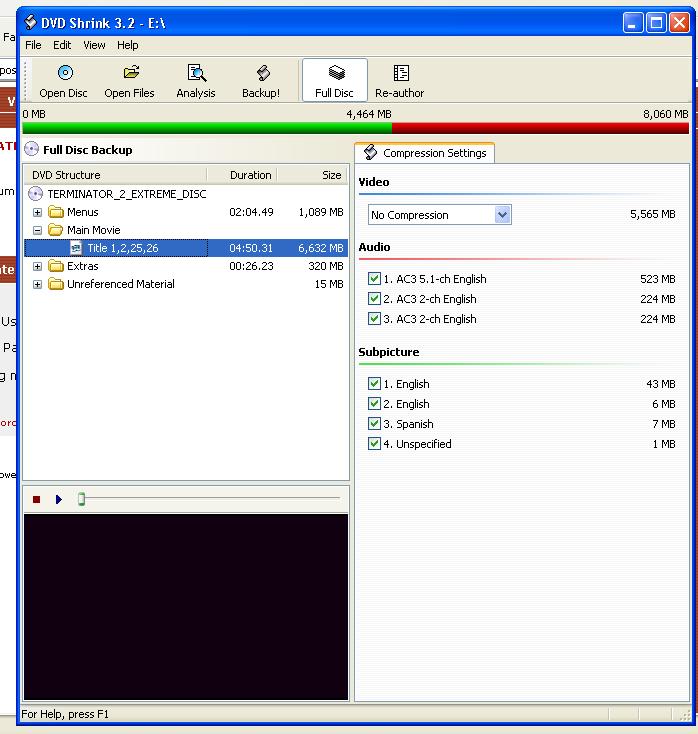Select the Title 1,2,25,26 row
The width and height of the screenshot is (698, 734).
(186, 248)
